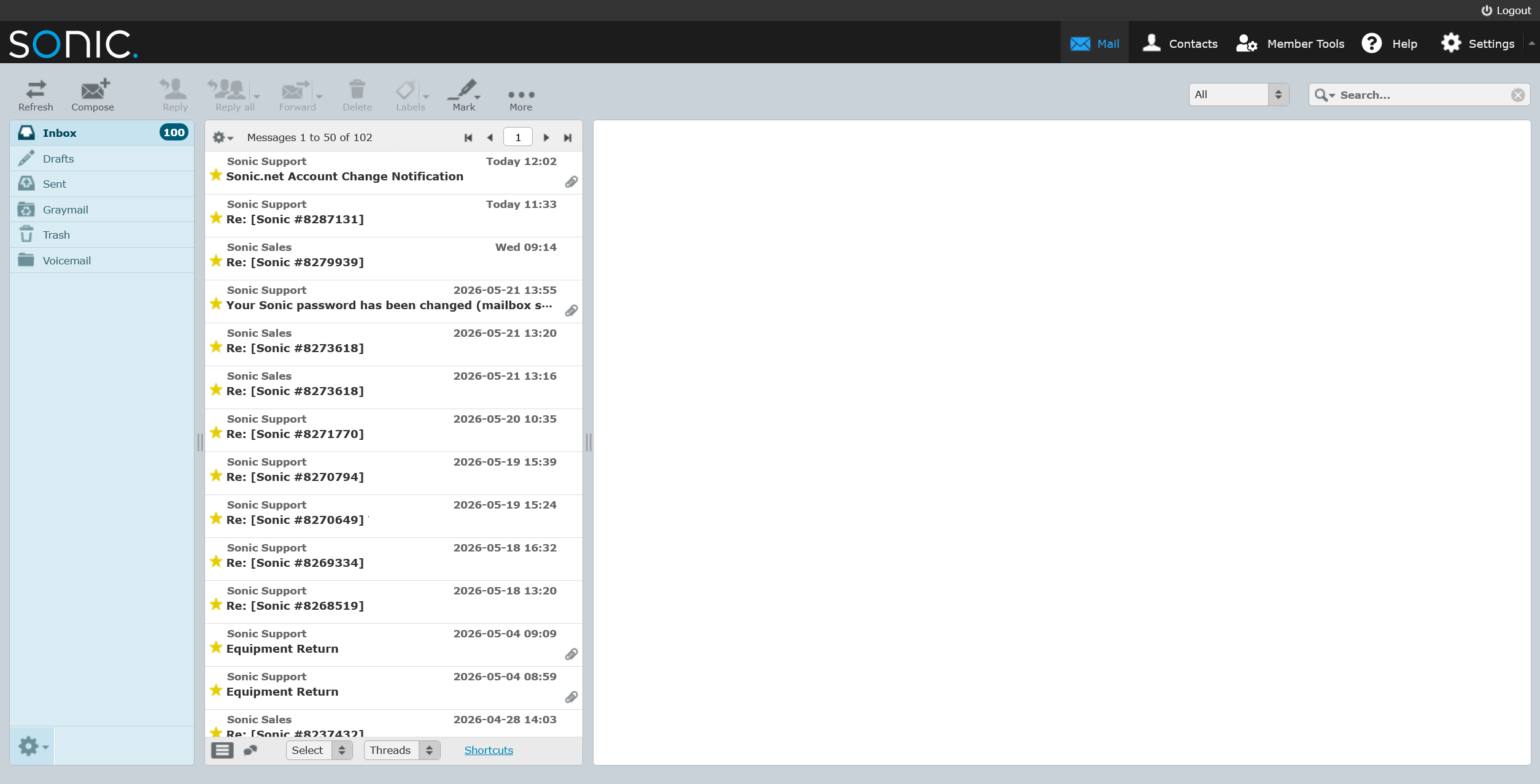Open the Mail tab

1094,44
